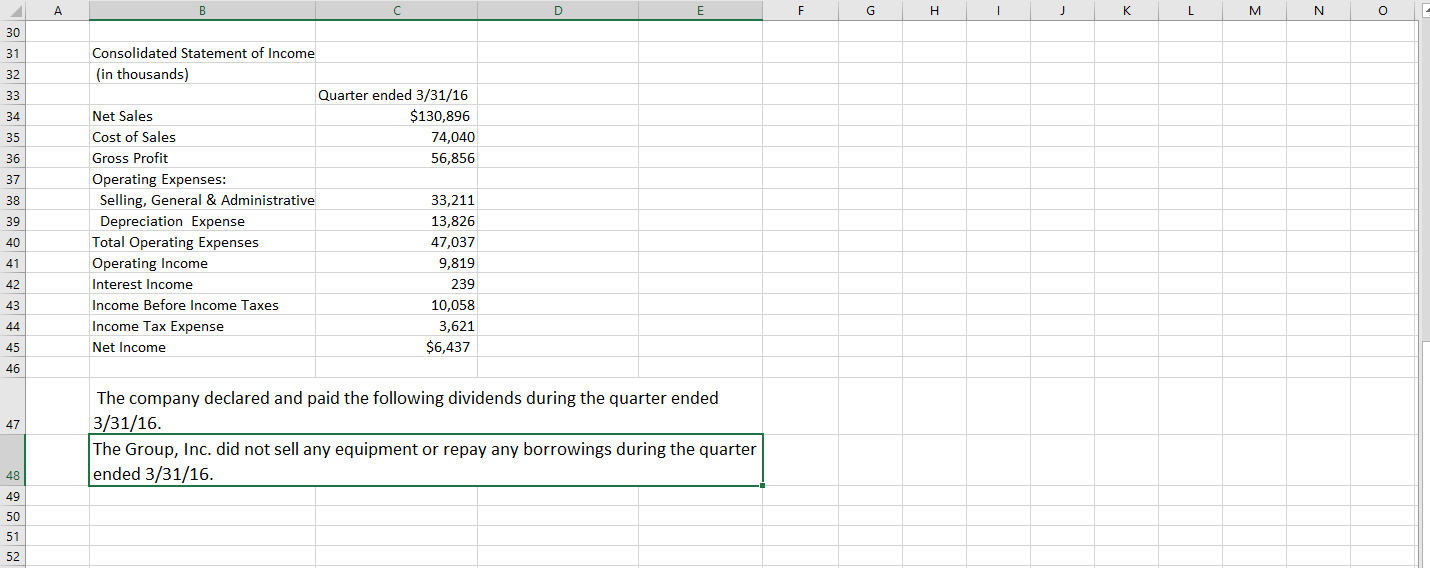
Task: Select the 'Operating Expenses:' cell
Action: click(x=202, y=179)
